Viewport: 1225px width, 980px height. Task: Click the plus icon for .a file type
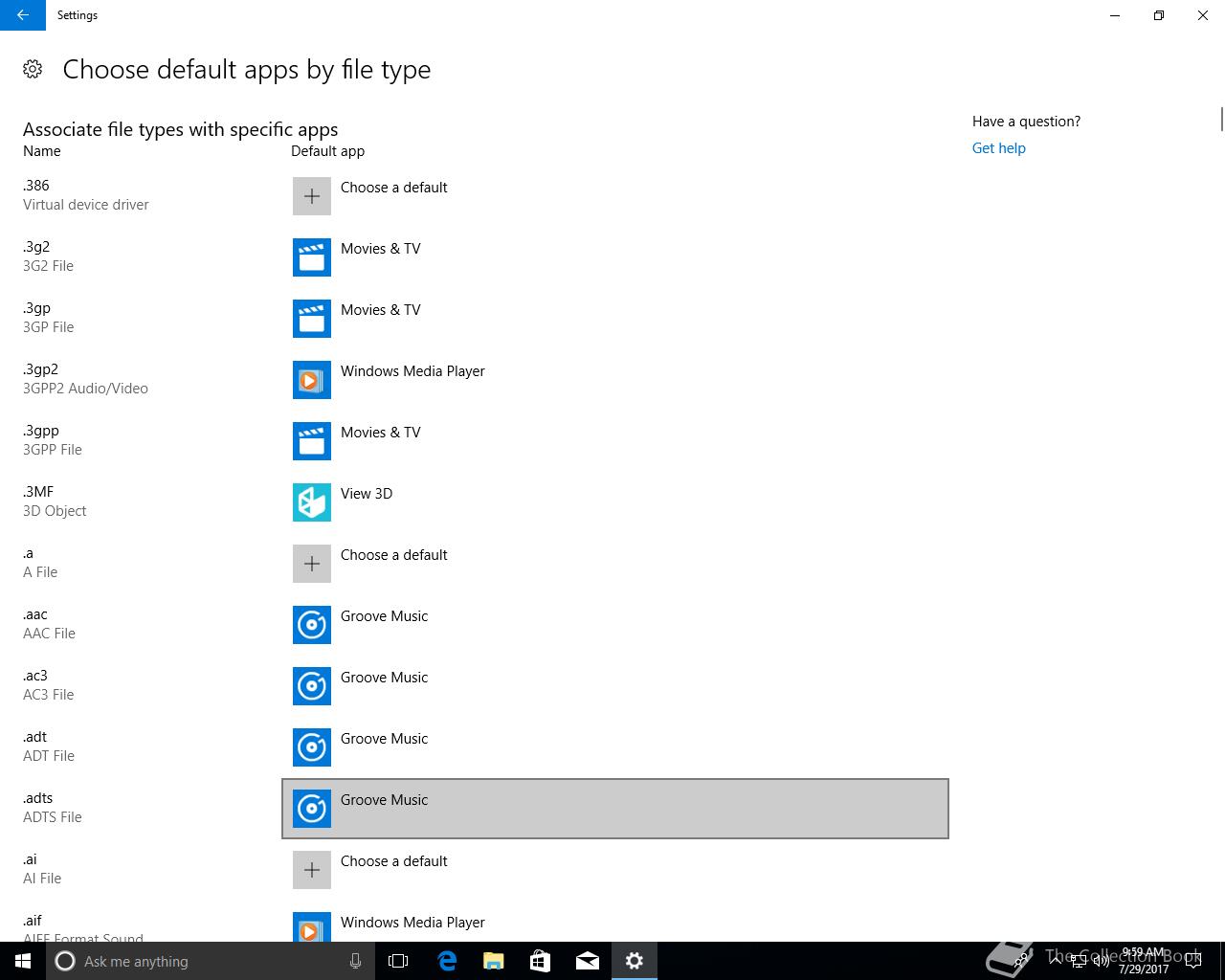pos(312,564)
